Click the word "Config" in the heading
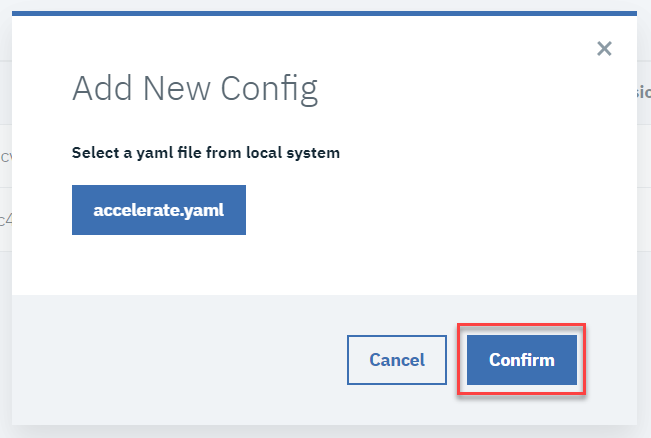Viewport: 651px width, 438px height. click(x=270, y=90)
